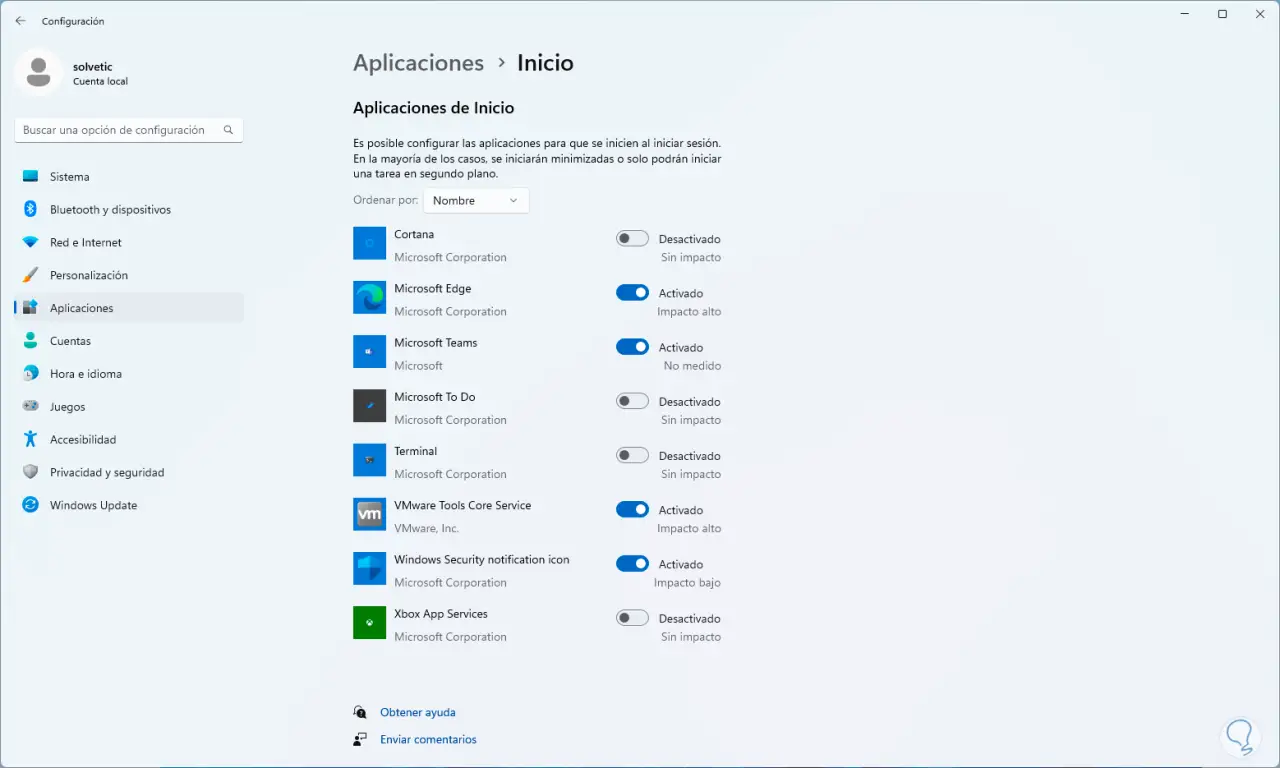Disable Microsoft Edge startup toggle
Viewport: 1280px width, 768px height.
(632, 292)
